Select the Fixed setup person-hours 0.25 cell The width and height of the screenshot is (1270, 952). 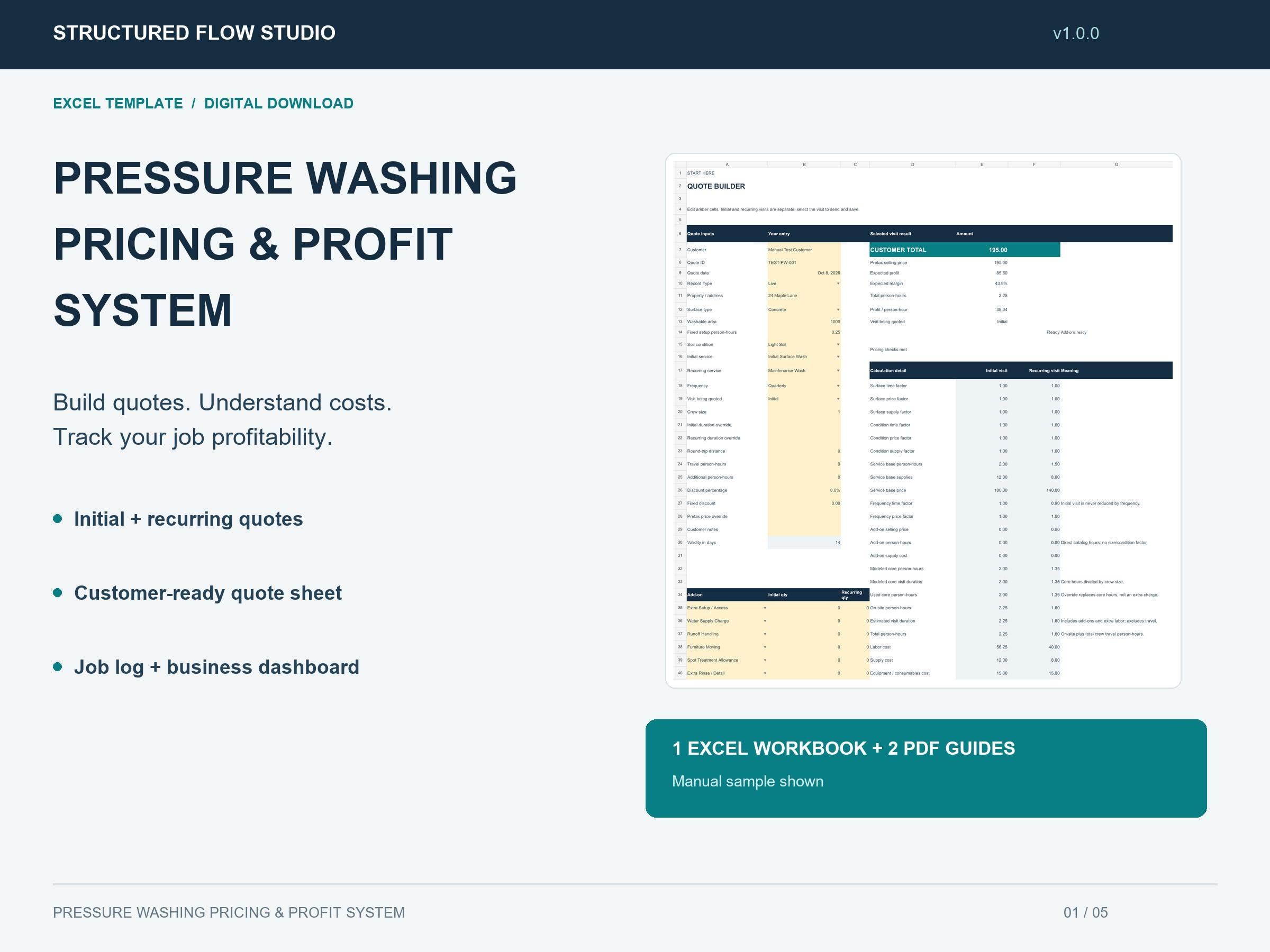click(x=804, y=332)
